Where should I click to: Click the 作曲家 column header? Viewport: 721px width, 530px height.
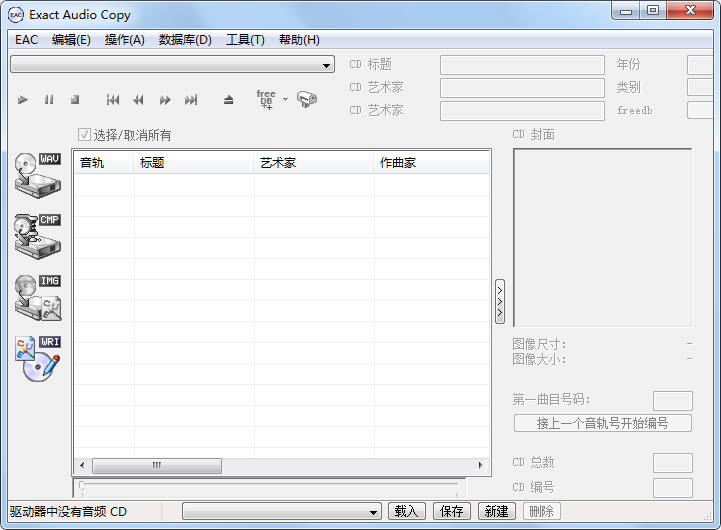tap(431, 163)
